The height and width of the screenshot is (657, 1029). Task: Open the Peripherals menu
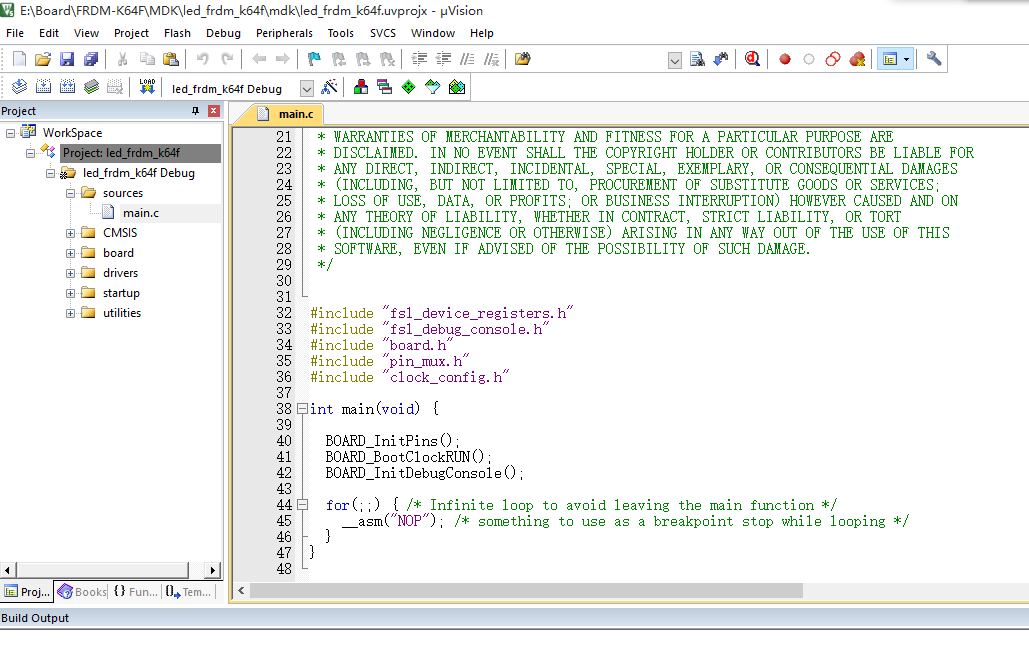[284, 33]
